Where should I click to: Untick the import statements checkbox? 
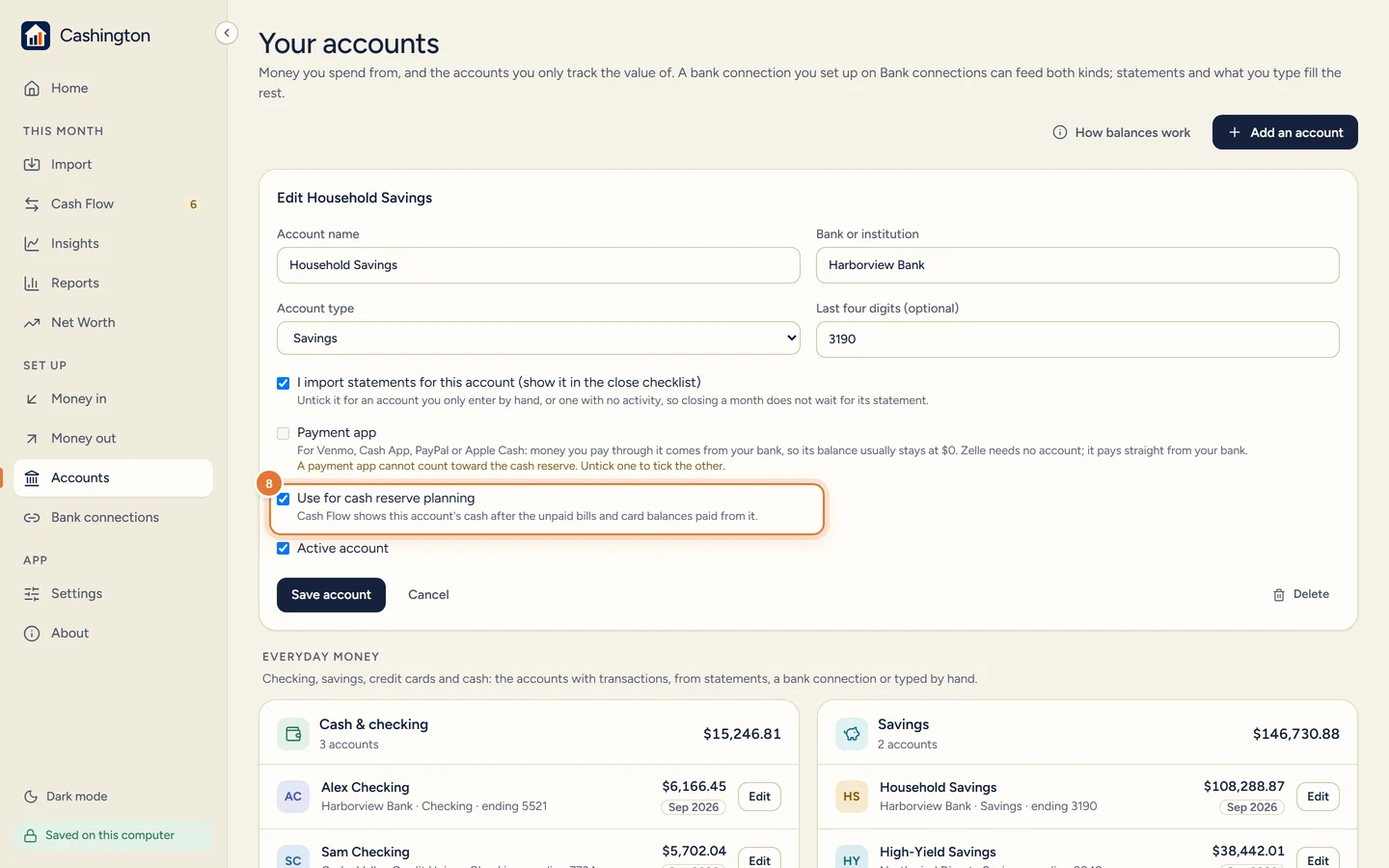[284, 383]
